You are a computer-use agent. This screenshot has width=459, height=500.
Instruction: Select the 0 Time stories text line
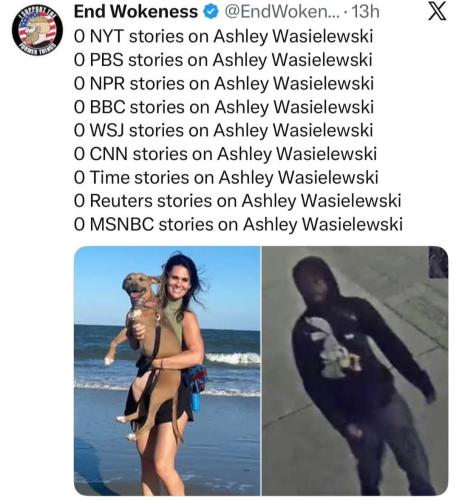[226, 177]
